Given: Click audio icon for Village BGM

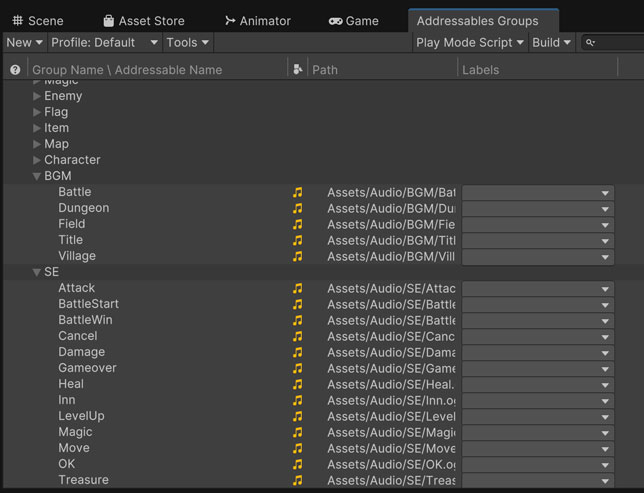Looking at the screenshot, I should click(298, 256).
